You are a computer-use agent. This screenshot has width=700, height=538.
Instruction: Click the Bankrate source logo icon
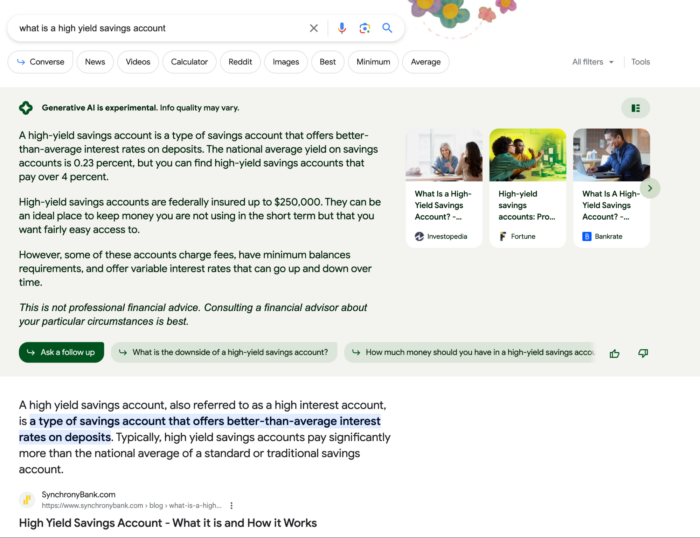[587, 236]
